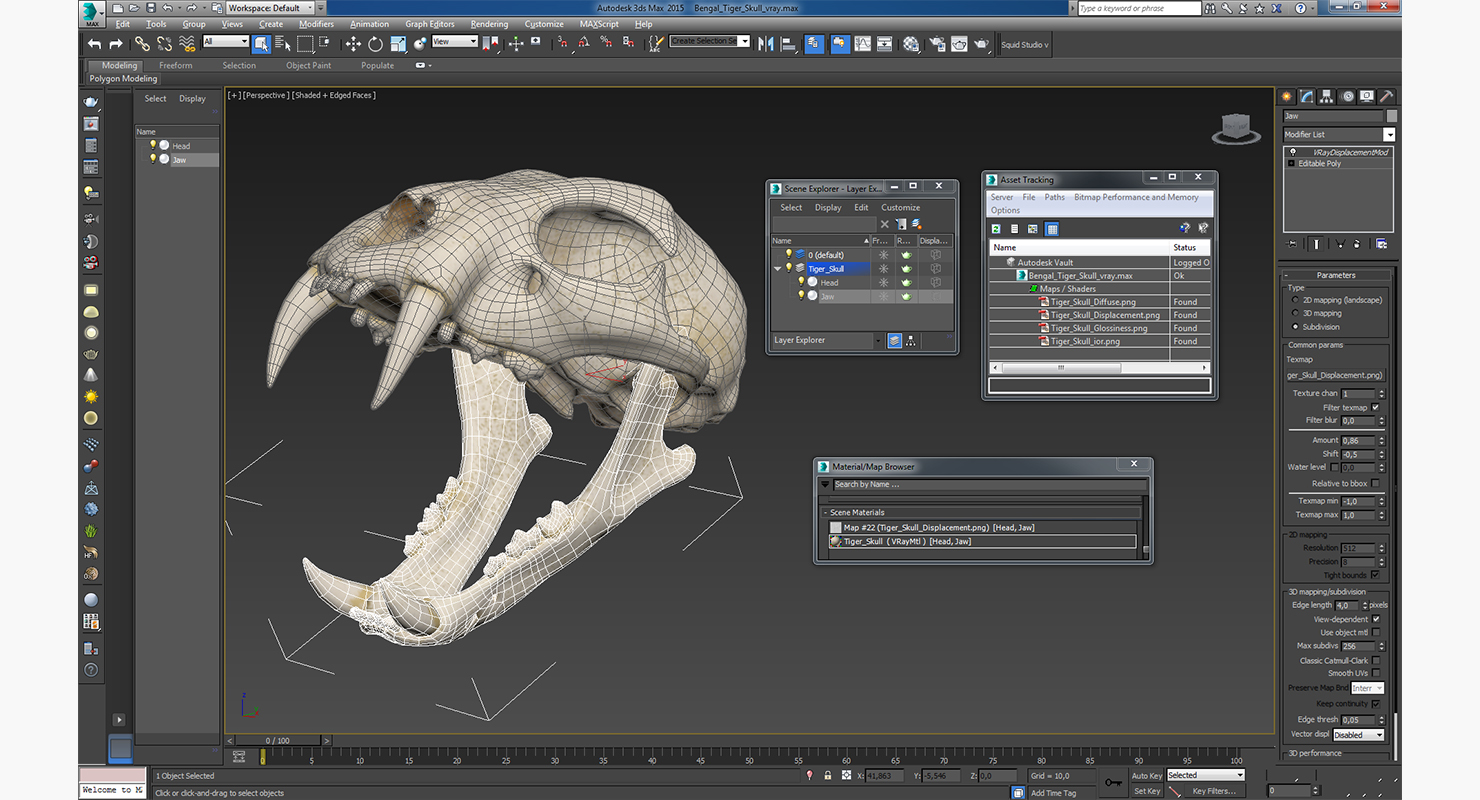Open the selection filter All dropdown
1480x800 pixels.
[226, 42]
